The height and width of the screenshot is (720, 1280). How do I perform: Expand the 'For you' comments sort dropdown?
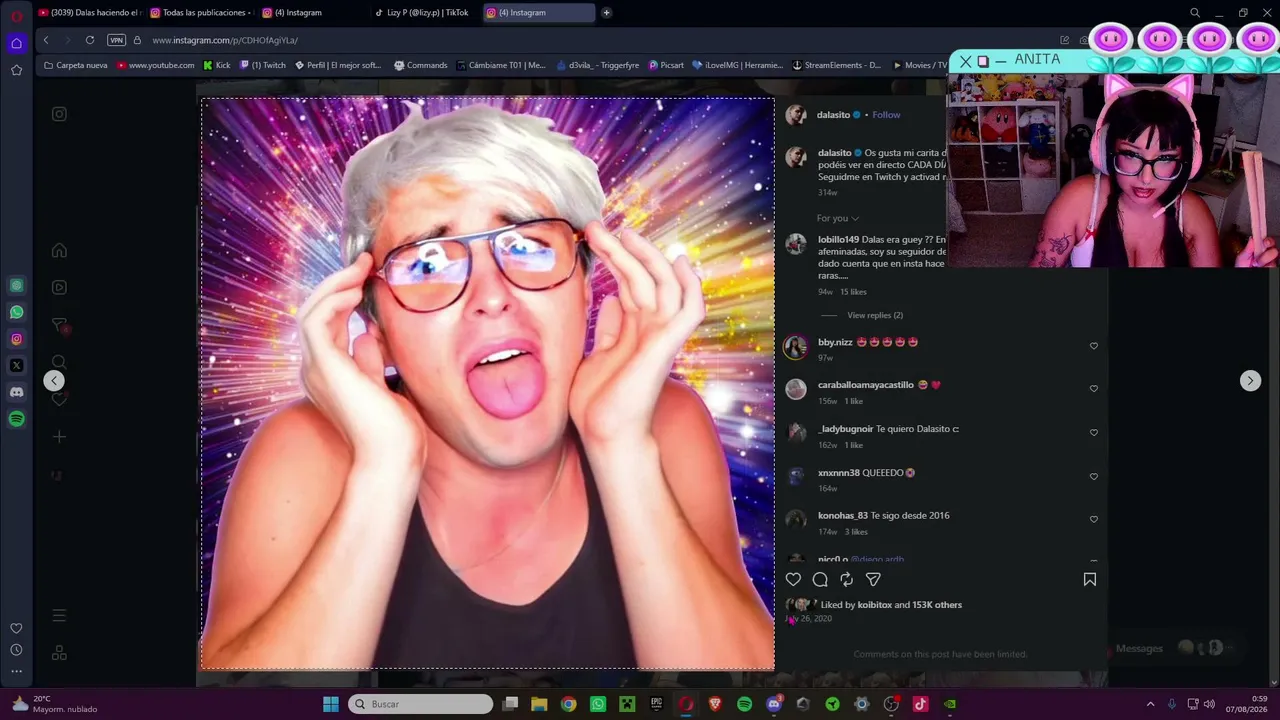pyautogui.click(x=838, y=218)
